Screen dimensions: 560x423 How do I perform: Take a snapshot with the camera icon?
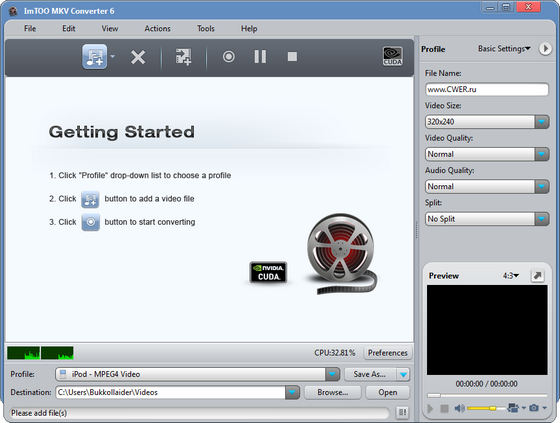pos(534,408)
